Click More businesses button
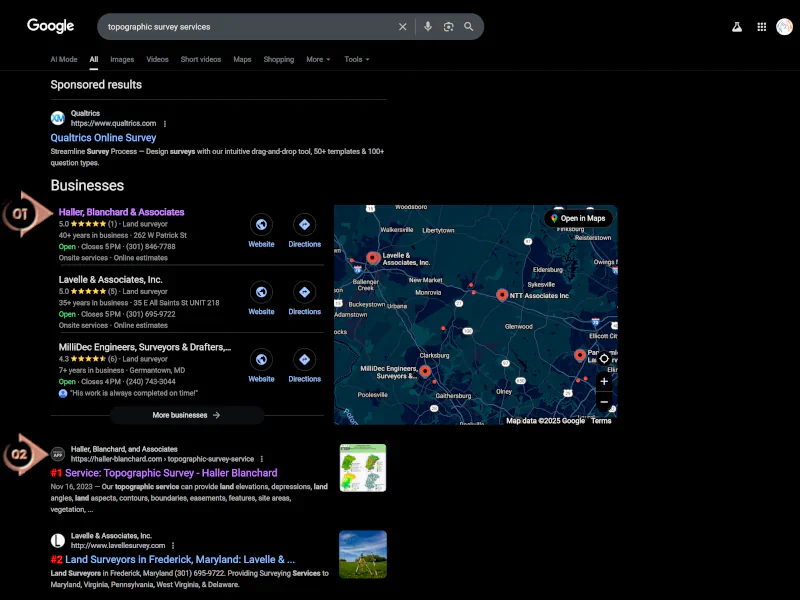This screenshot has width=800, height=600. click(186, 415)
